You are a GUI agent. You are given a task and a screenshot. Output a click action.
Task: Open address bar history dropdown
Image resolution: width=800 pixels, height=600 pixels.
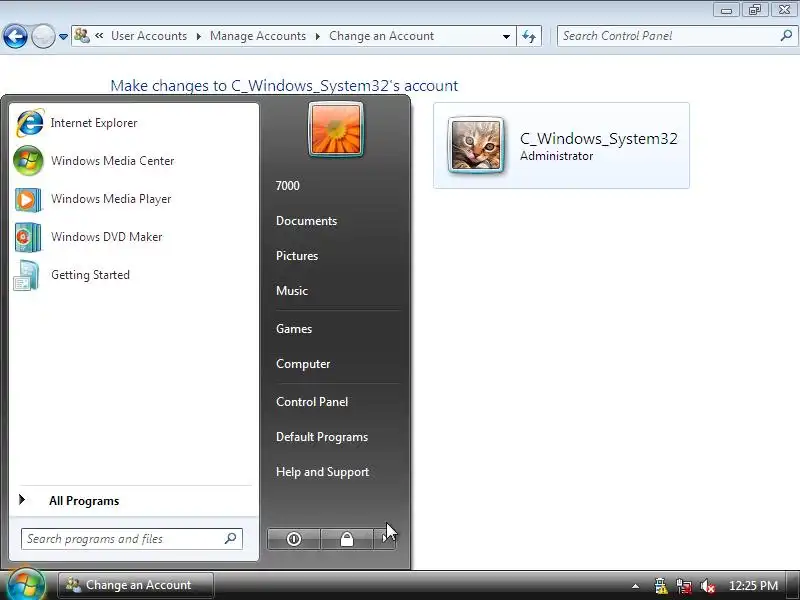point(506,37)
